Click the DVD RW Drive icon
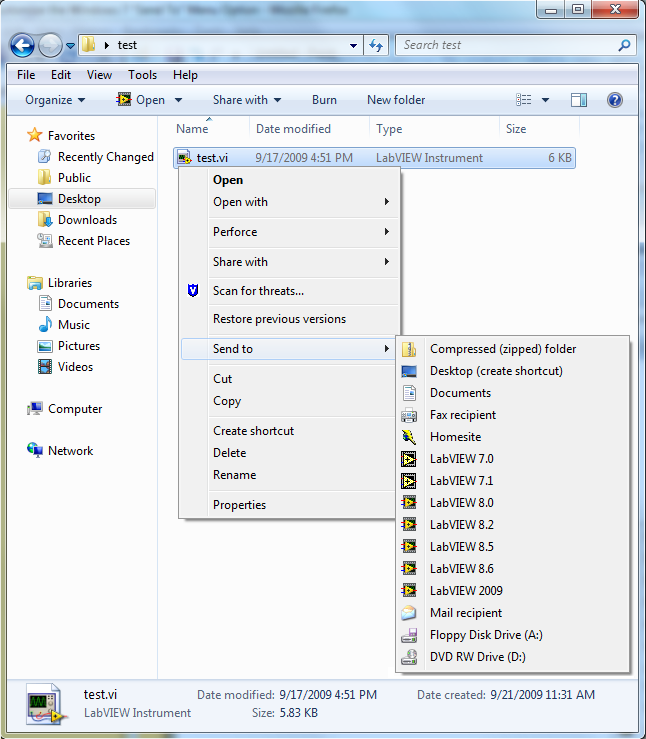646x739 pixels. pos(409,657)
